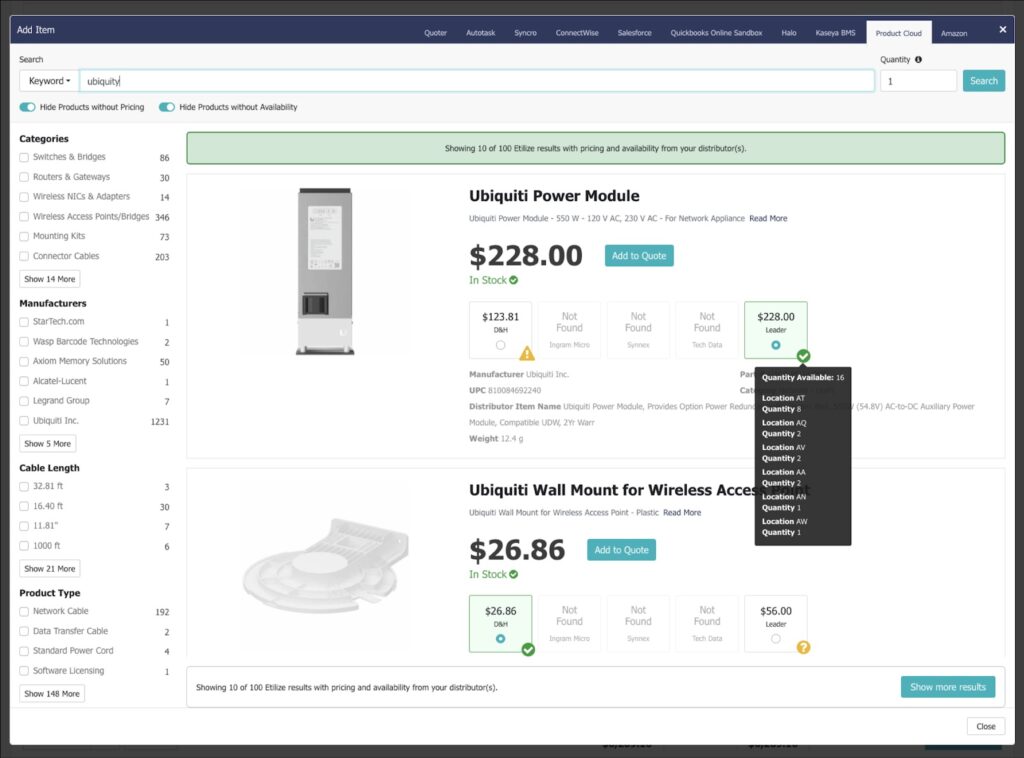Check the Connector Cables category
The image size is (1024, 758).
pos(24,257)
